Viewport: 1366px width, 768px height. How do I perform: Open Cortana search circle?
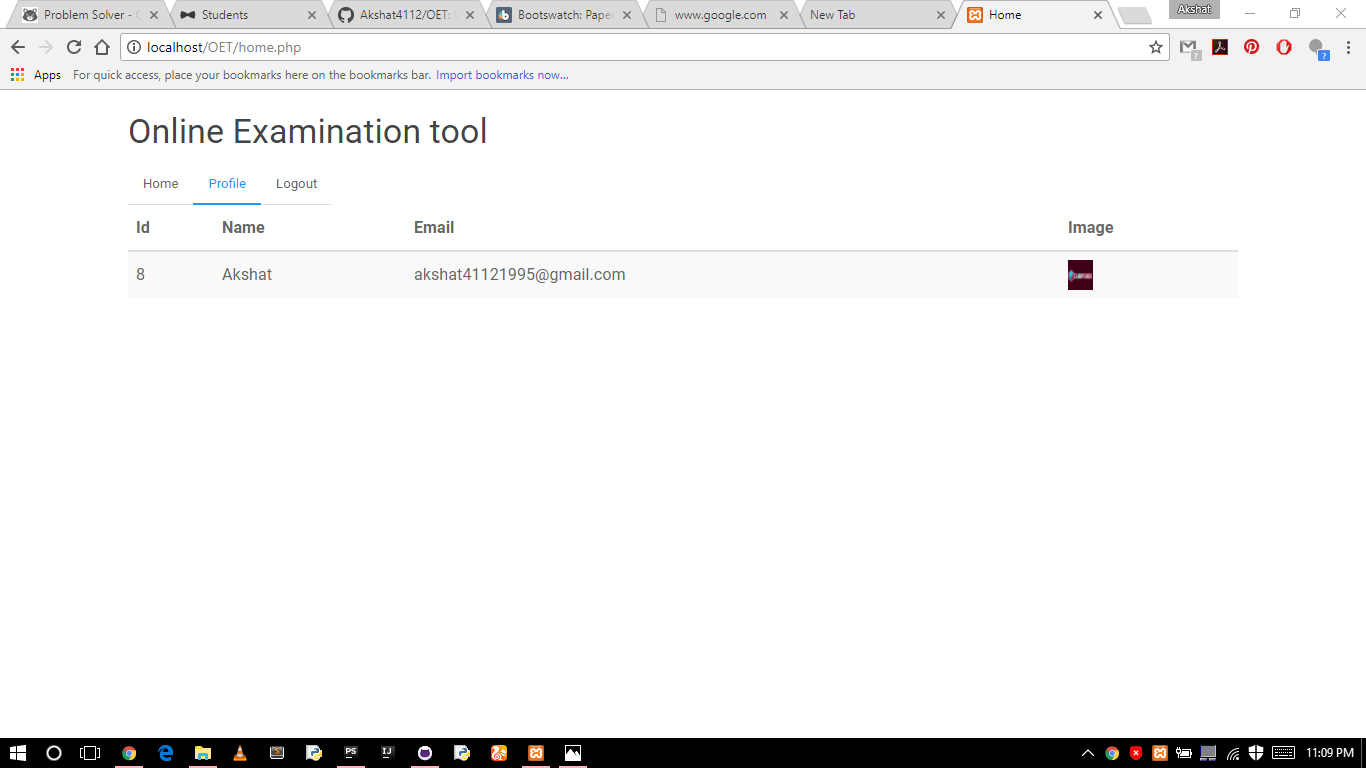pos(54,753)
